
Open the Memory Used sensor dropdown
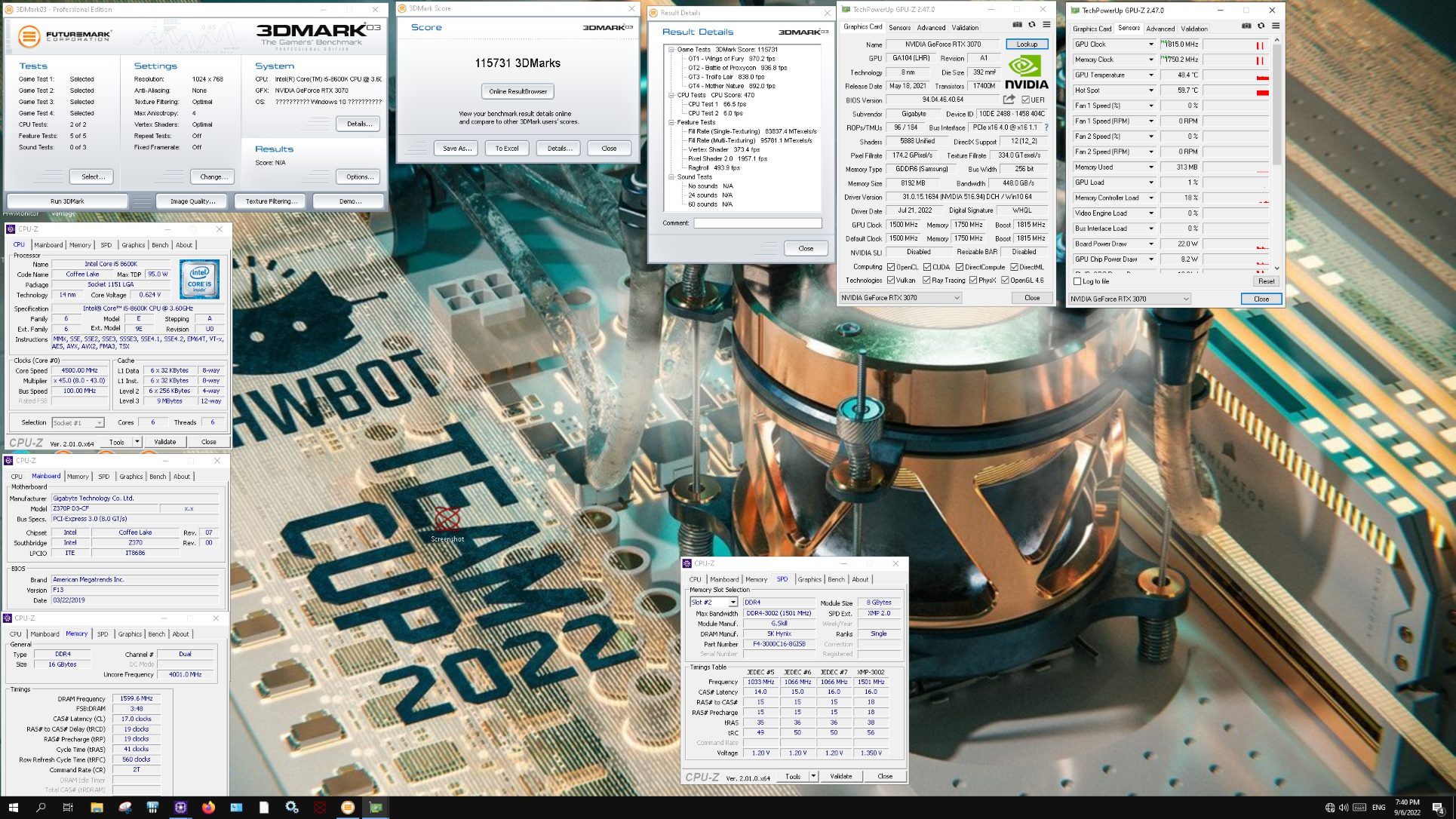click(1150, 167)
